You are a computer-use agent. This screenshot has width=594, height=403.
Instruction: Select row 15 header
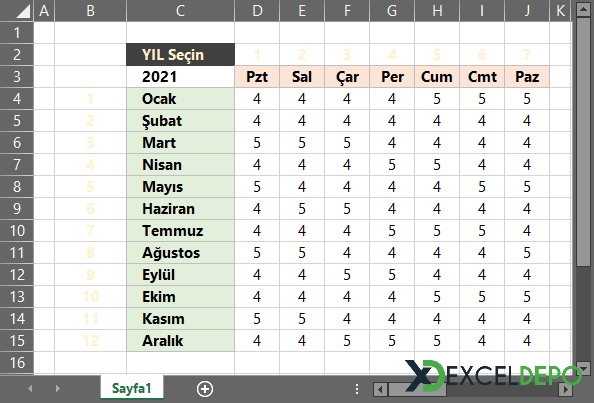point(17,341)
